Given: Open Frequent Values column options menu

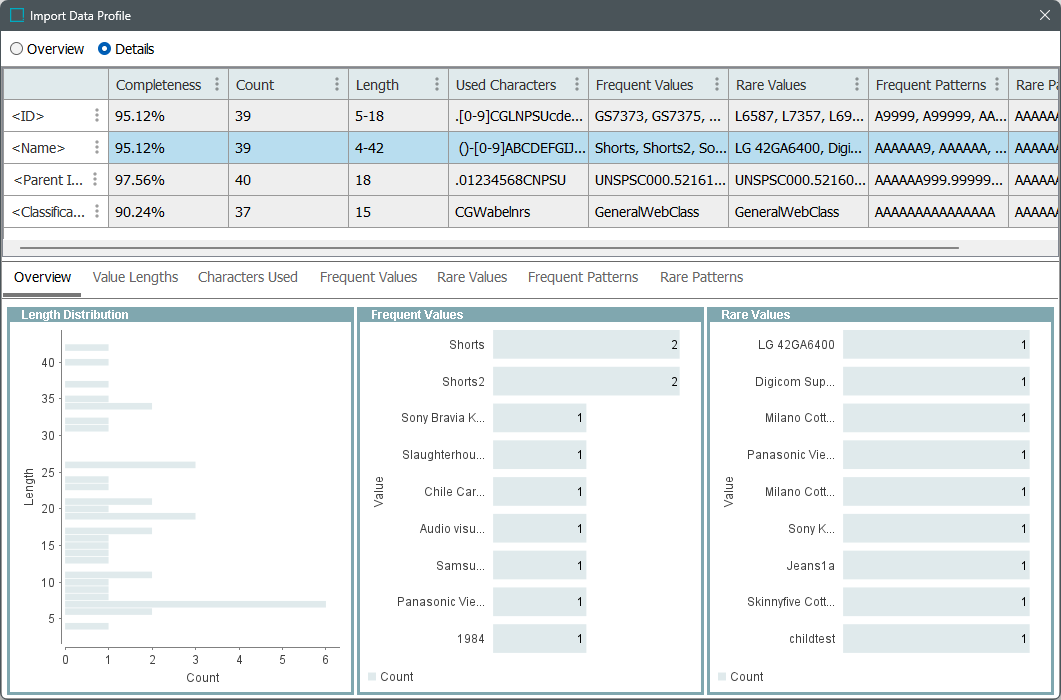Looking at the screenshot, I should click(x=717, y=84).
